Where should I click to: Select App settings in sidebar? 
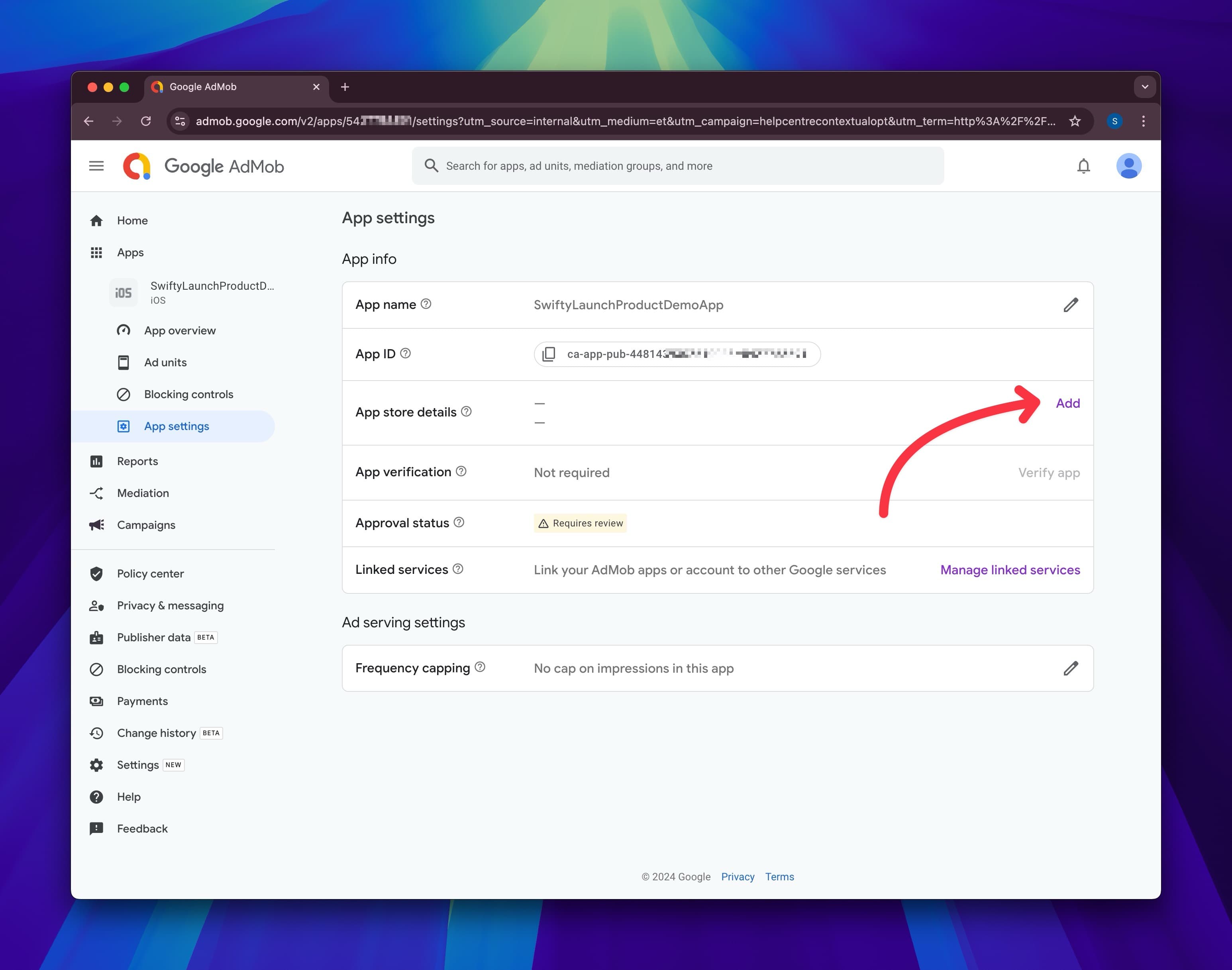pyautogui.click(x=173, y=426)
